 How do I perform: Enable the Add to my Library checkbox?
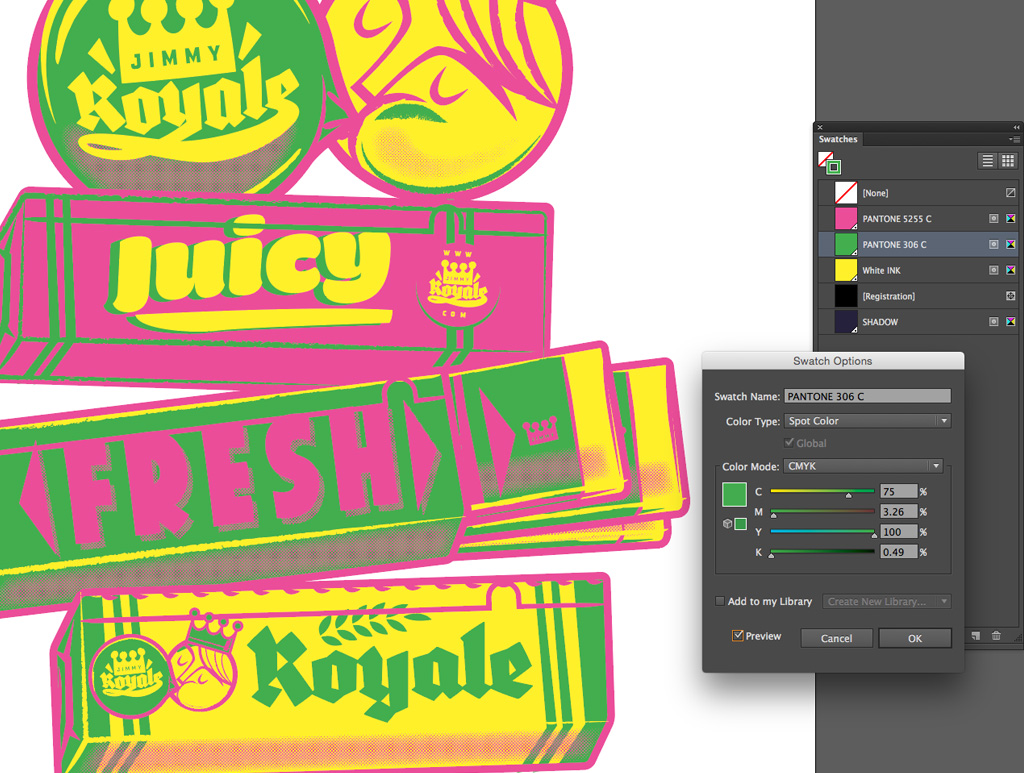720,601
